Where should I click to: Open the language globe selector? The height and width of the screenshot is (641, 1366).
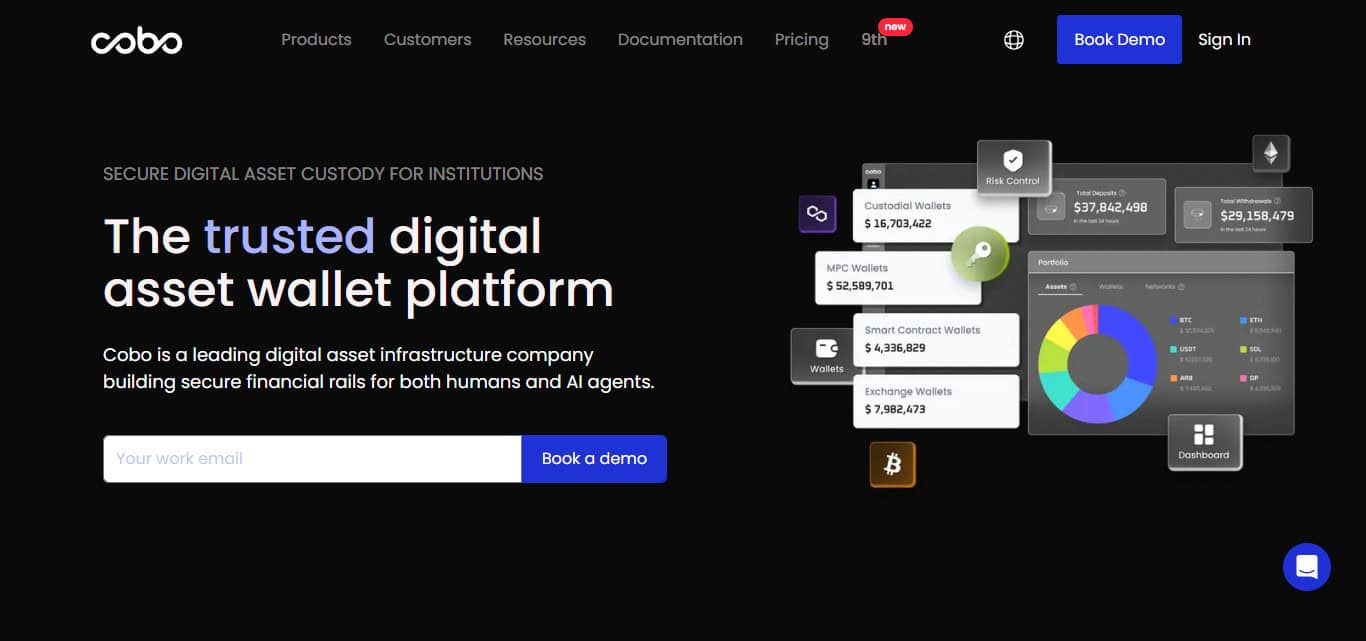click(x=1014, y=40)
